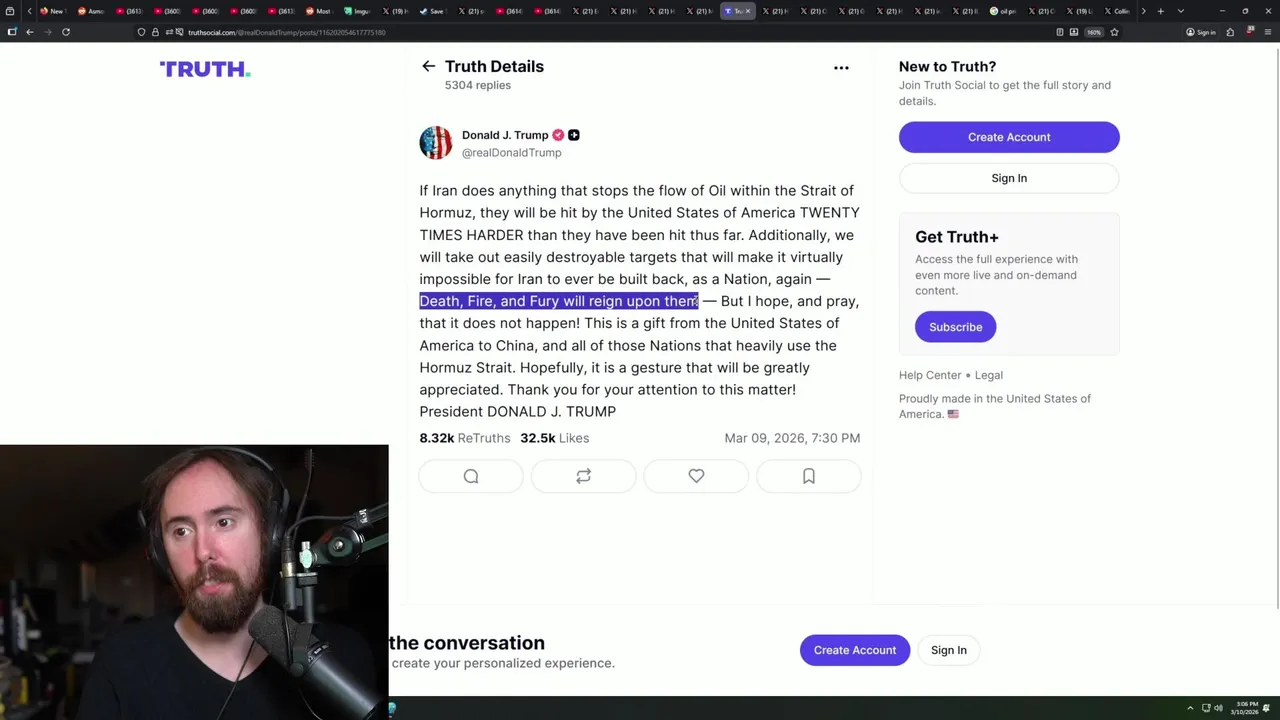The width and height of the screenshot is (1280, 720).
Task: Open the Help Center link
Action: click(x=930, y=375)
